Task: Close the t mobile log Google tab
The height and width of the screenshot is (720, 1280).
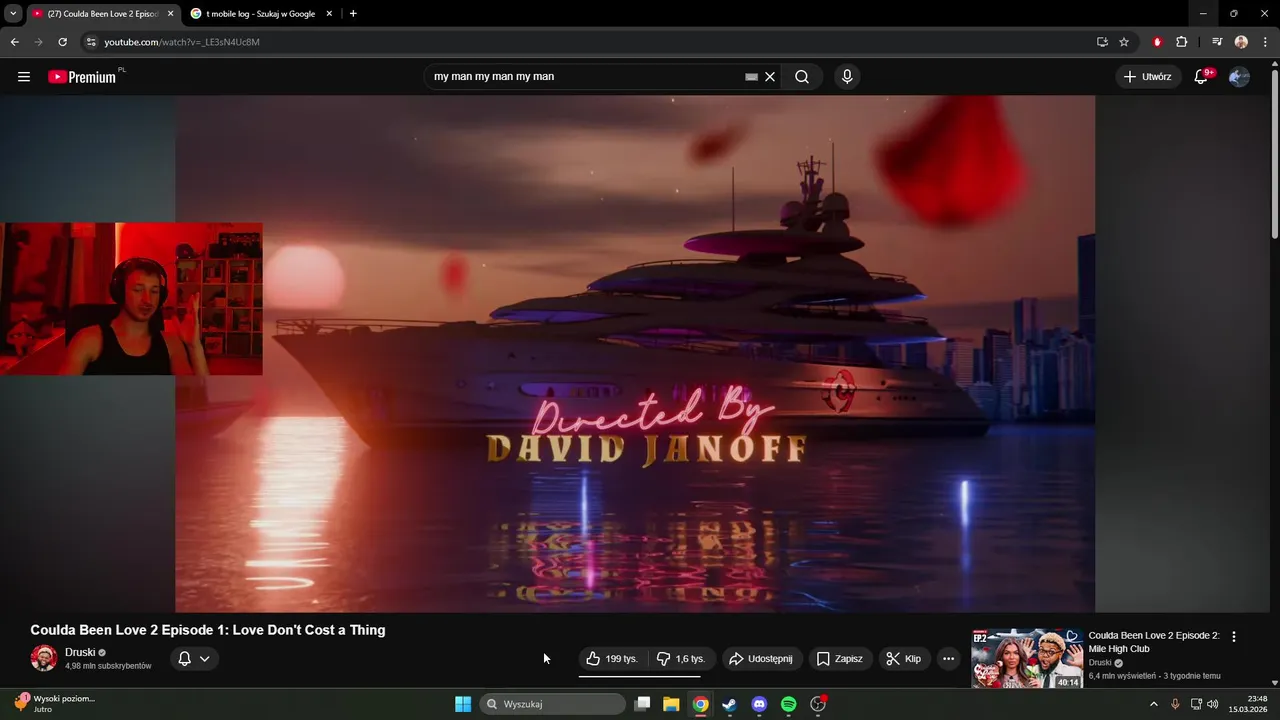Action: [329, 14]
